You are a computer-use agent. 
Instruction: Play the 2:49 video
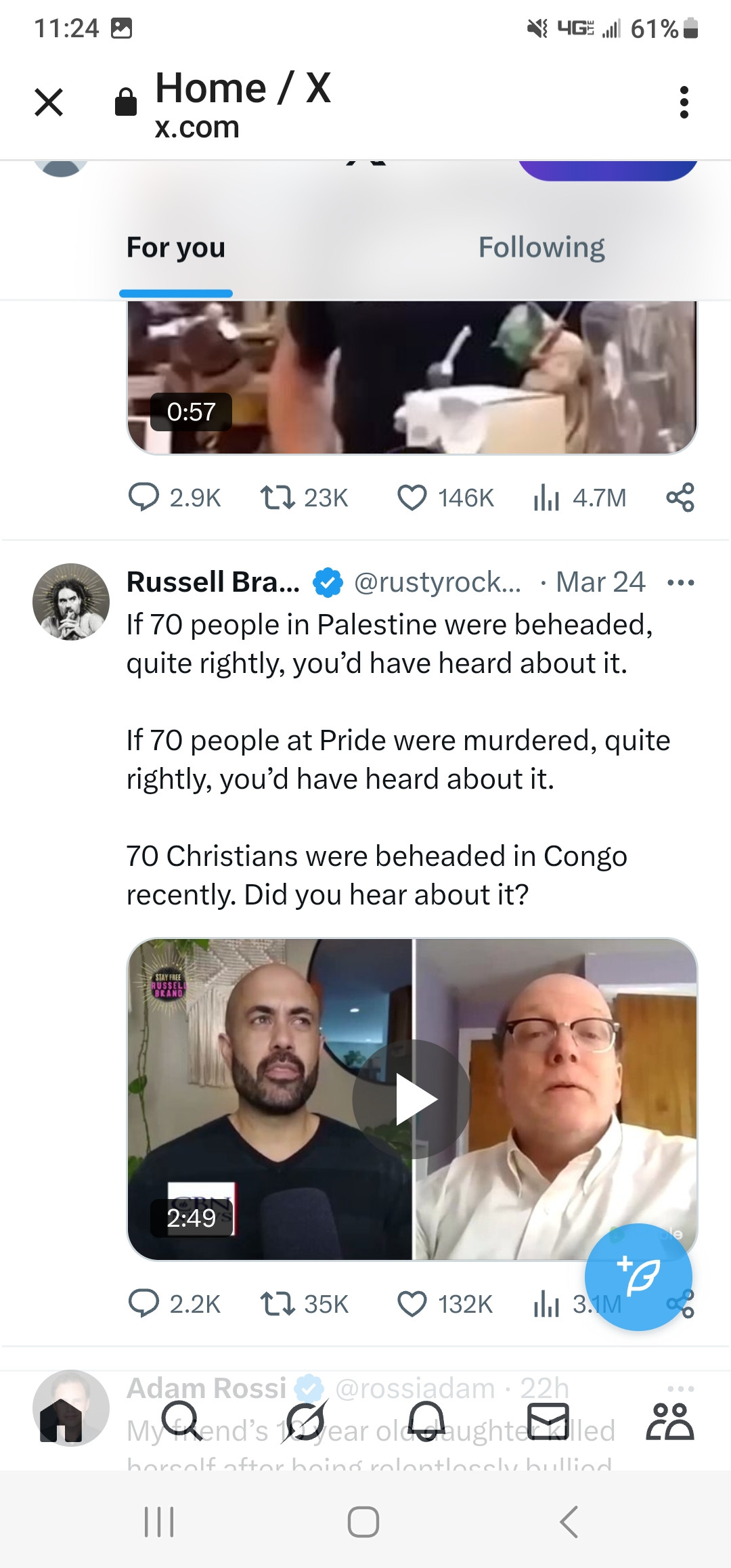point(412,1099)
